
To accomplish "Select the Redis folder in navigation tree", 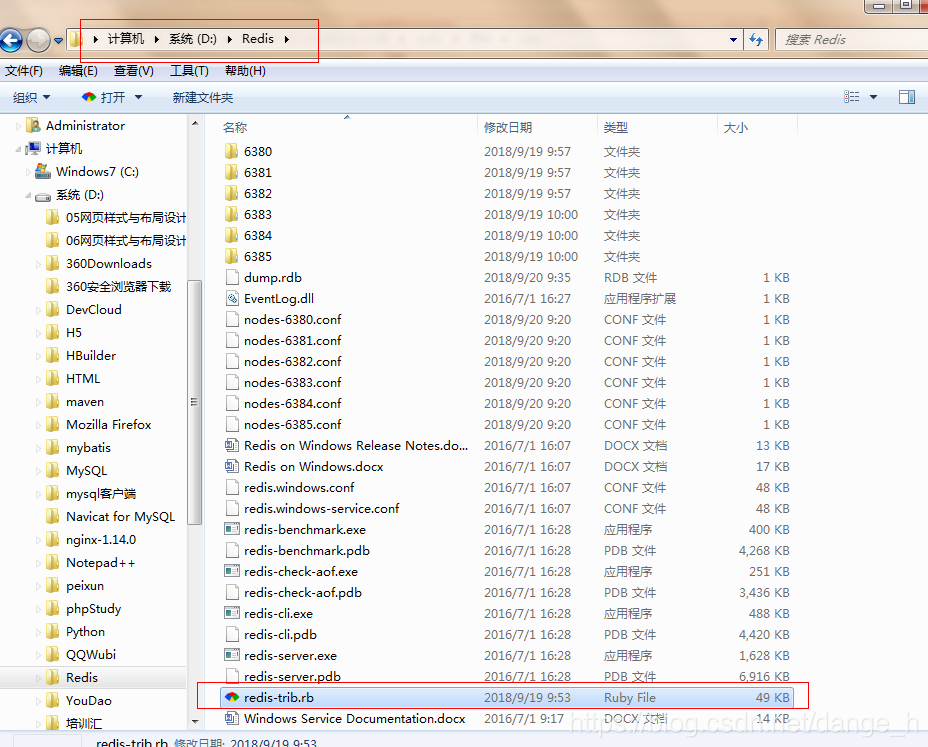I will point(82,678).
